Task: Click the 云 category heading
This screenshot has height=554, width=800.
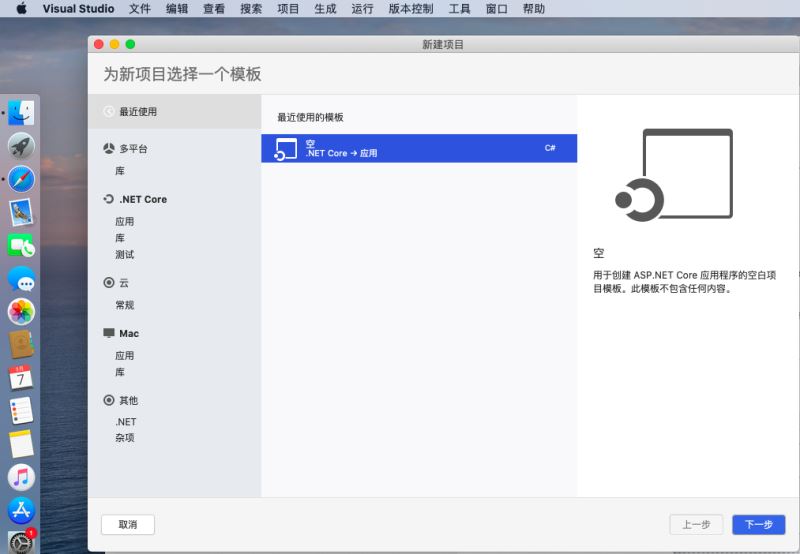Action: pos(124,283)
